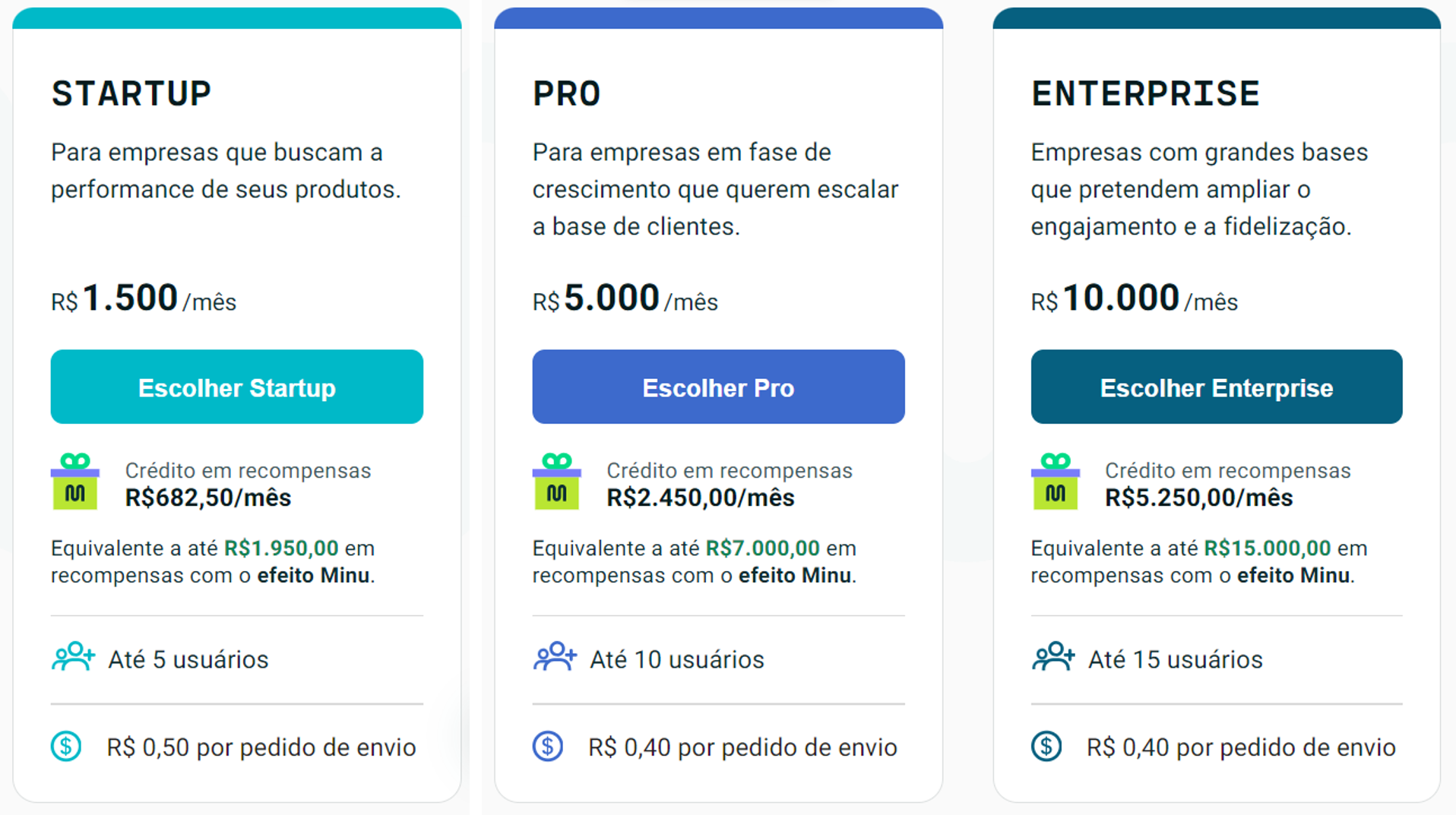1456x815 pixels.
Task: Click the Escolher Pro button
Action: tap(718, 387)
